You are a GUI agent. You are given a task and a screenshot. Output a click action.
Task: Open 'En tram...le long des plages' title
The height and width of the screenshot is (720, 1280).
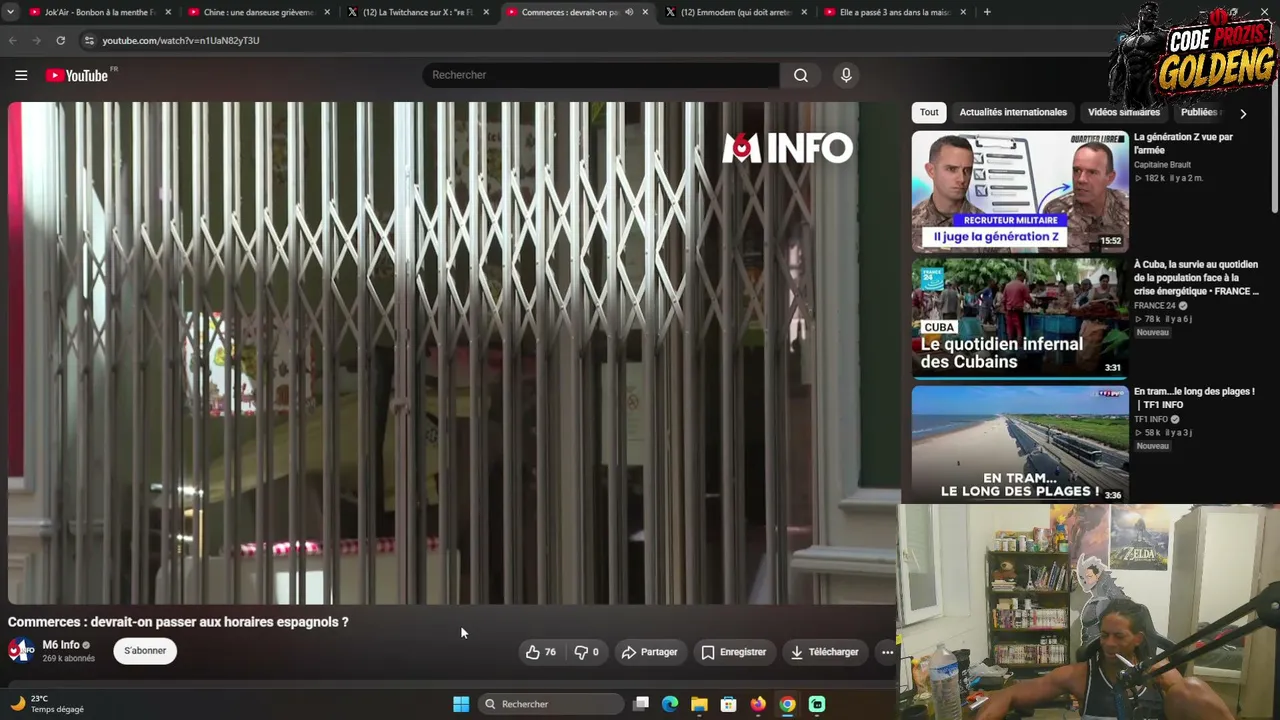coord(1194,398)
